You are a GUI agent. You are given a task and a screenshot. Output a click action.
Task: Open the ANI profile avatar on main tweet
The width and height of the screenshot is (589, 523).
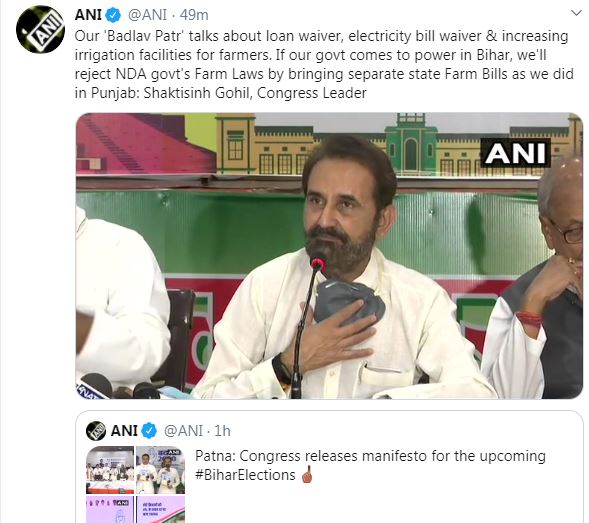pyautogui.click(x=40, y=29)
